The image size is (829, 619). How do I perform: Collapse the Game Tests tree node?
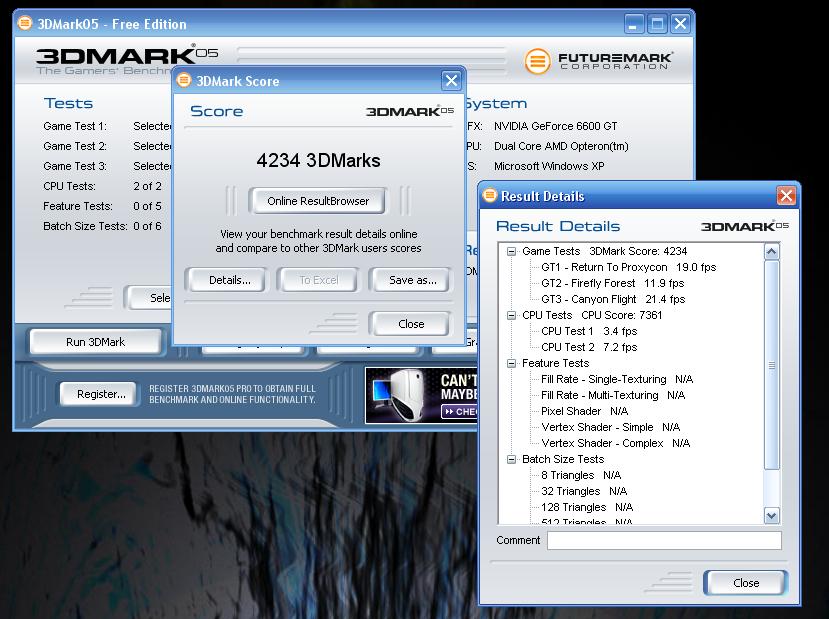511,252
